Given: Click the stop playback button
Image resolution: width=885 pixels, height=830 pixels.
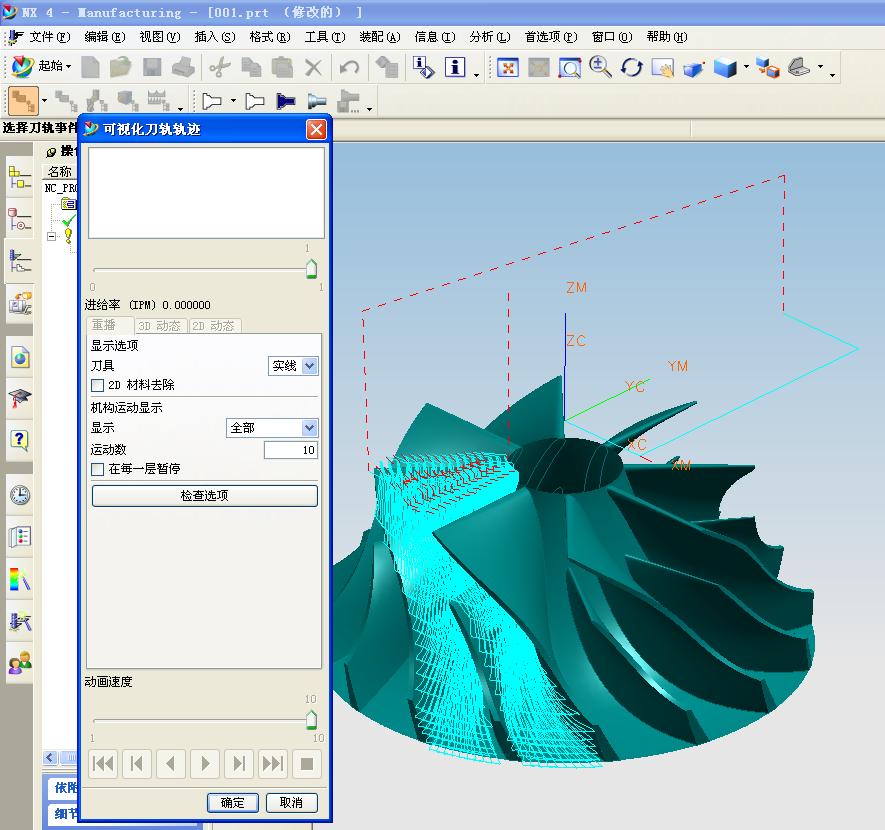Looking at the screenshot, I should pos(307,764).
